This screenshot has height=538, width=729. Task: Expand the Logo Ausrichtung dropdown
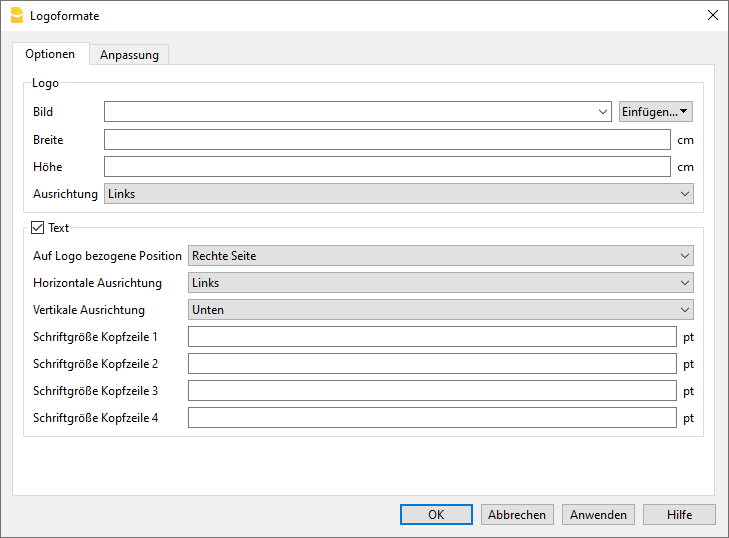(398, 194)
